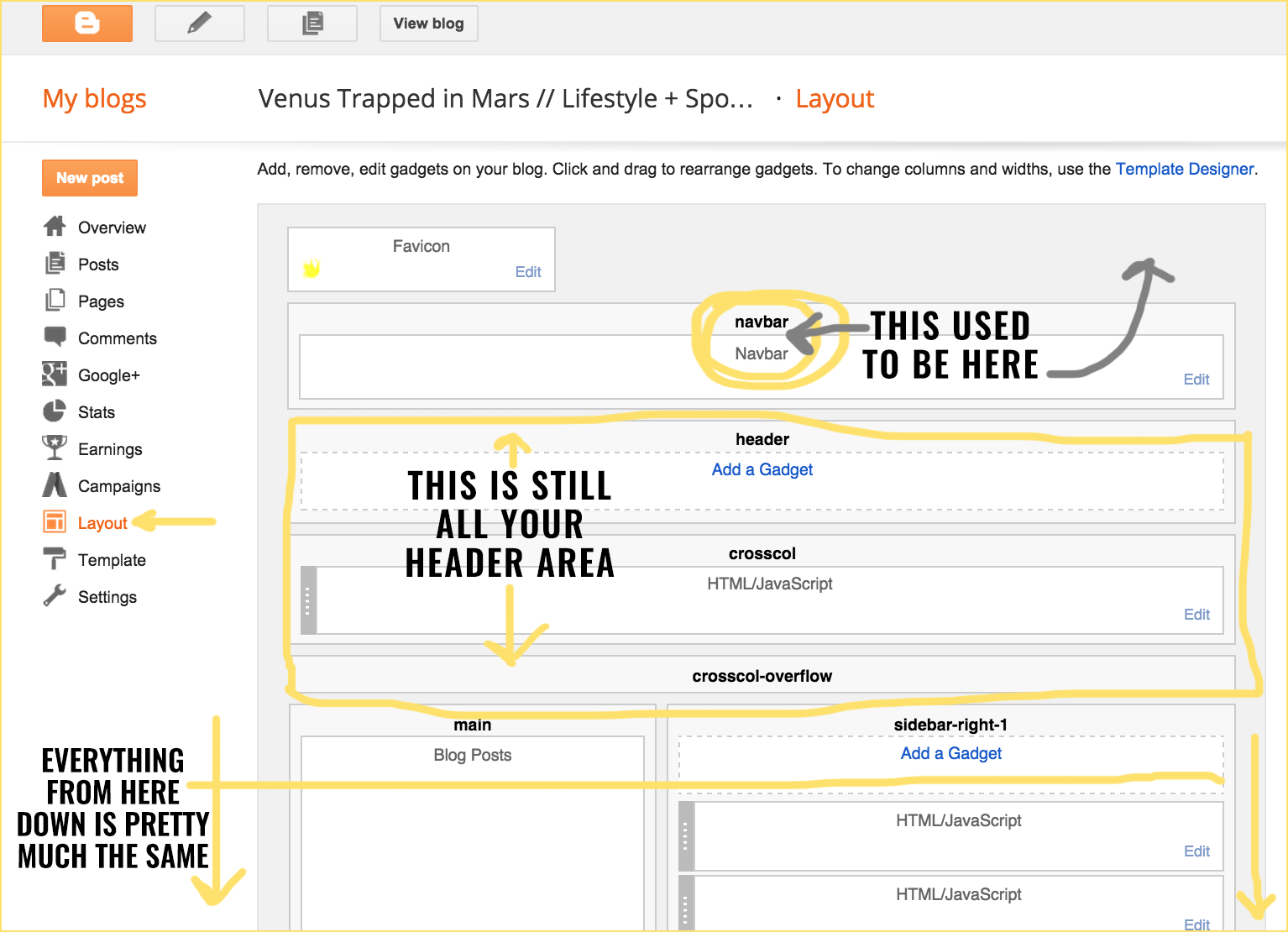Click the Comments speech bubble icon

pyautogui.click(x=55, y=338)
